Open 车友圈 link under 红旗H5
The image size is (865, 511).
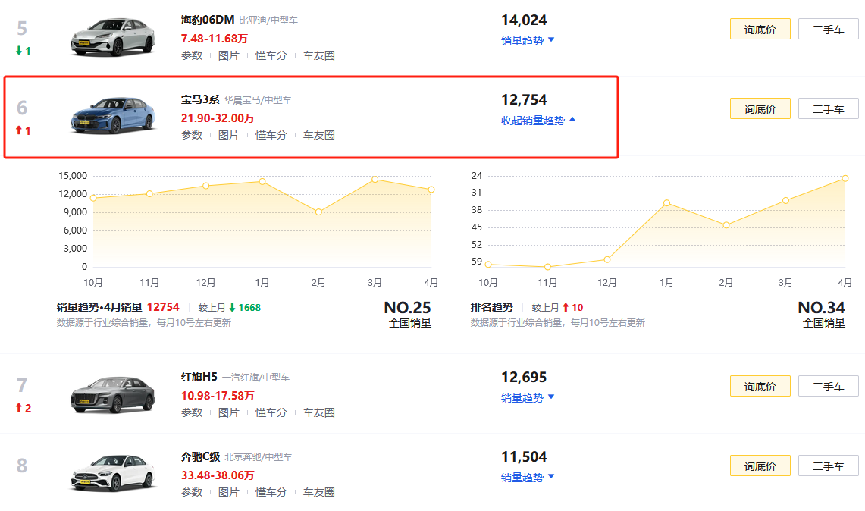click(319, 412)
